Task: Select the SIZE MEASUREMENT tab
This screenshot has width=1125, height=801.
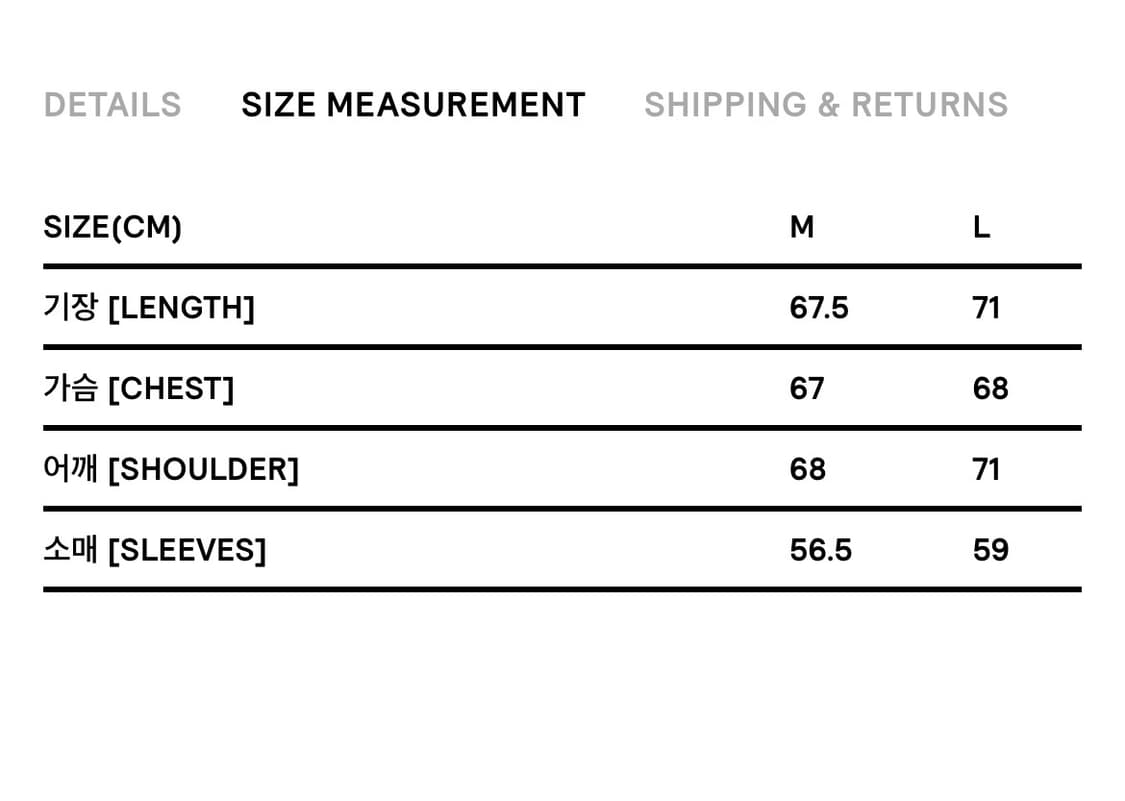Action: [413, 105]
